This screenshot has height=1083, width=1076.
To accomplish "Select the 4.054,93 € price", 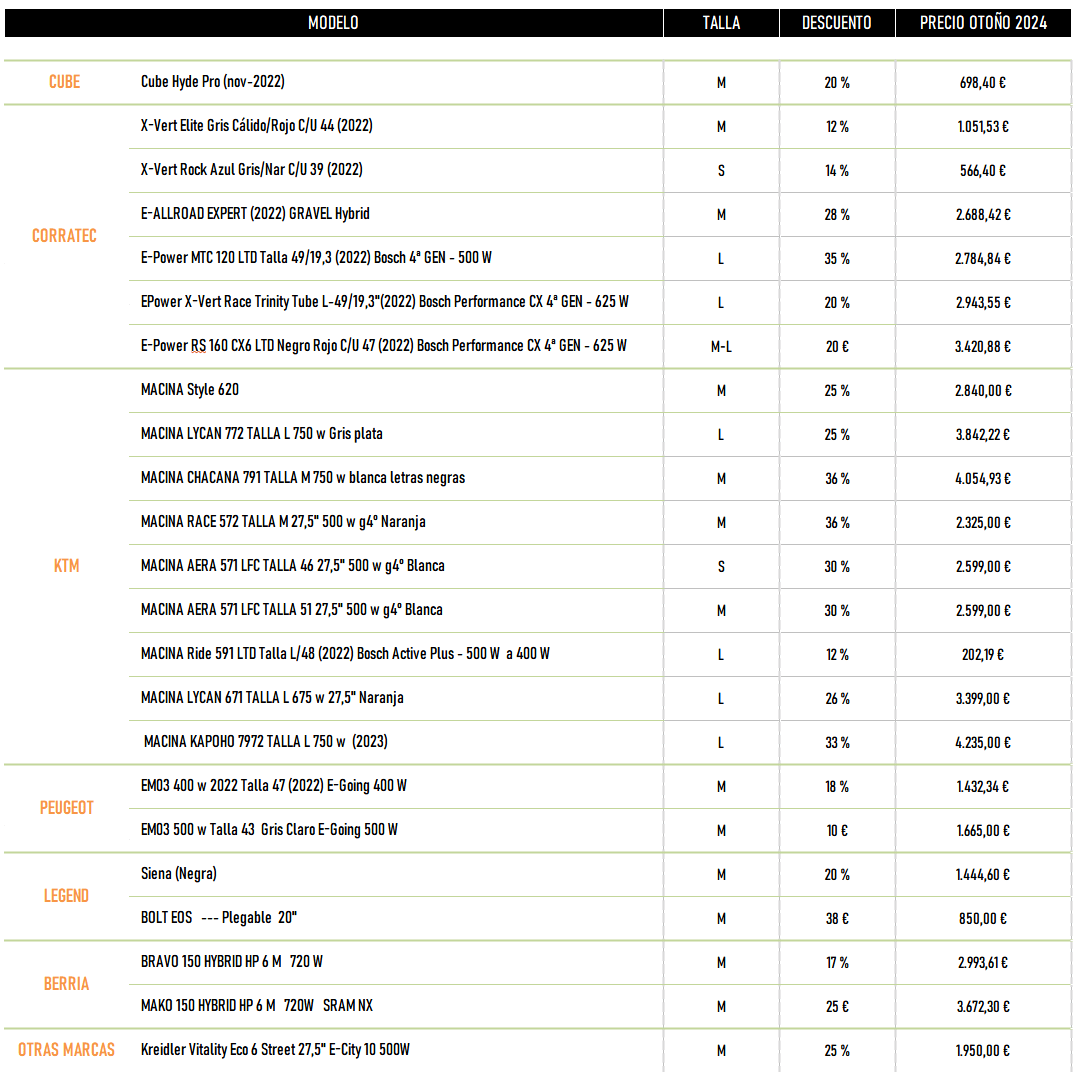I will [983, 479].
